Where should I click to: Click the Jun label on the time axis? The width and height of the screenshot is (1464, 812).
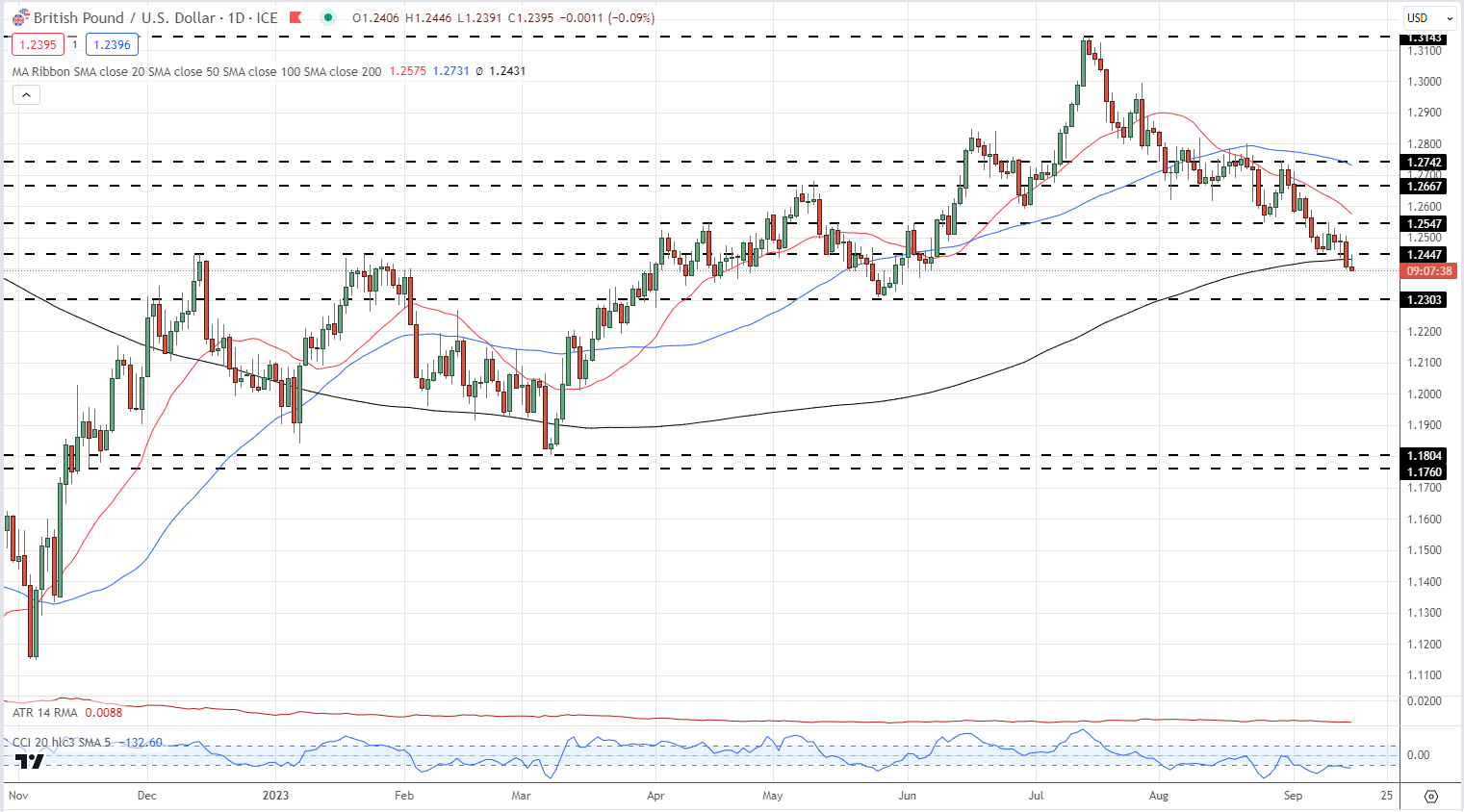coord(907,796)
